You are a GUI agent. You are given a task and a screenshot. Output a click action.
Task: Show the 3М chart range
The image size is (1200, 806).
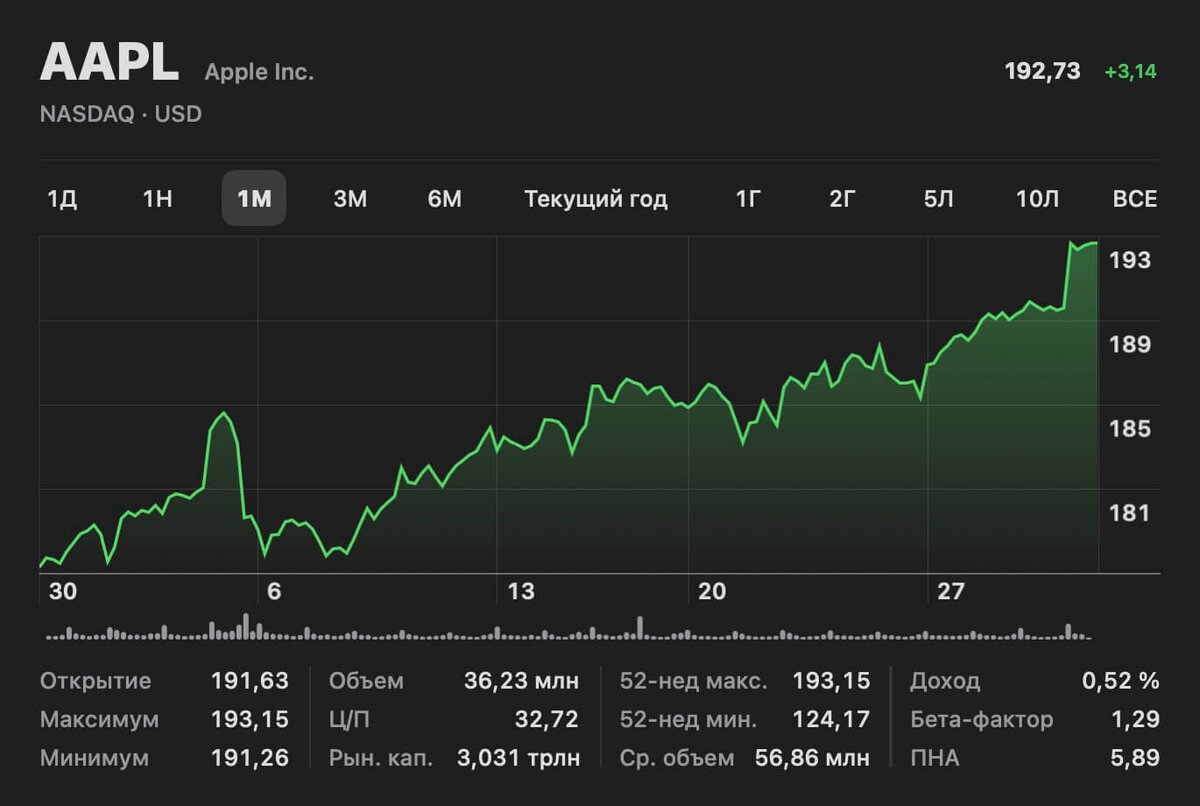350,199
